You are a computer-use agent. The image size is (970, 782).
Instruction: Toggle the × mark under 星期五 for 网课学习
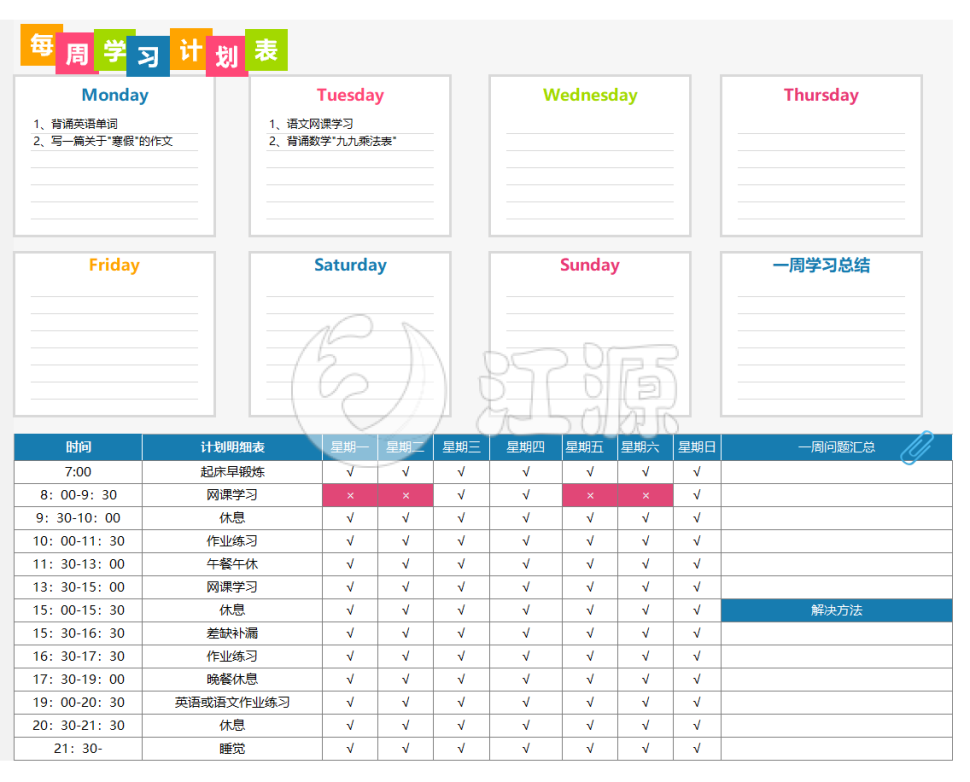click(x=589, y=494)
